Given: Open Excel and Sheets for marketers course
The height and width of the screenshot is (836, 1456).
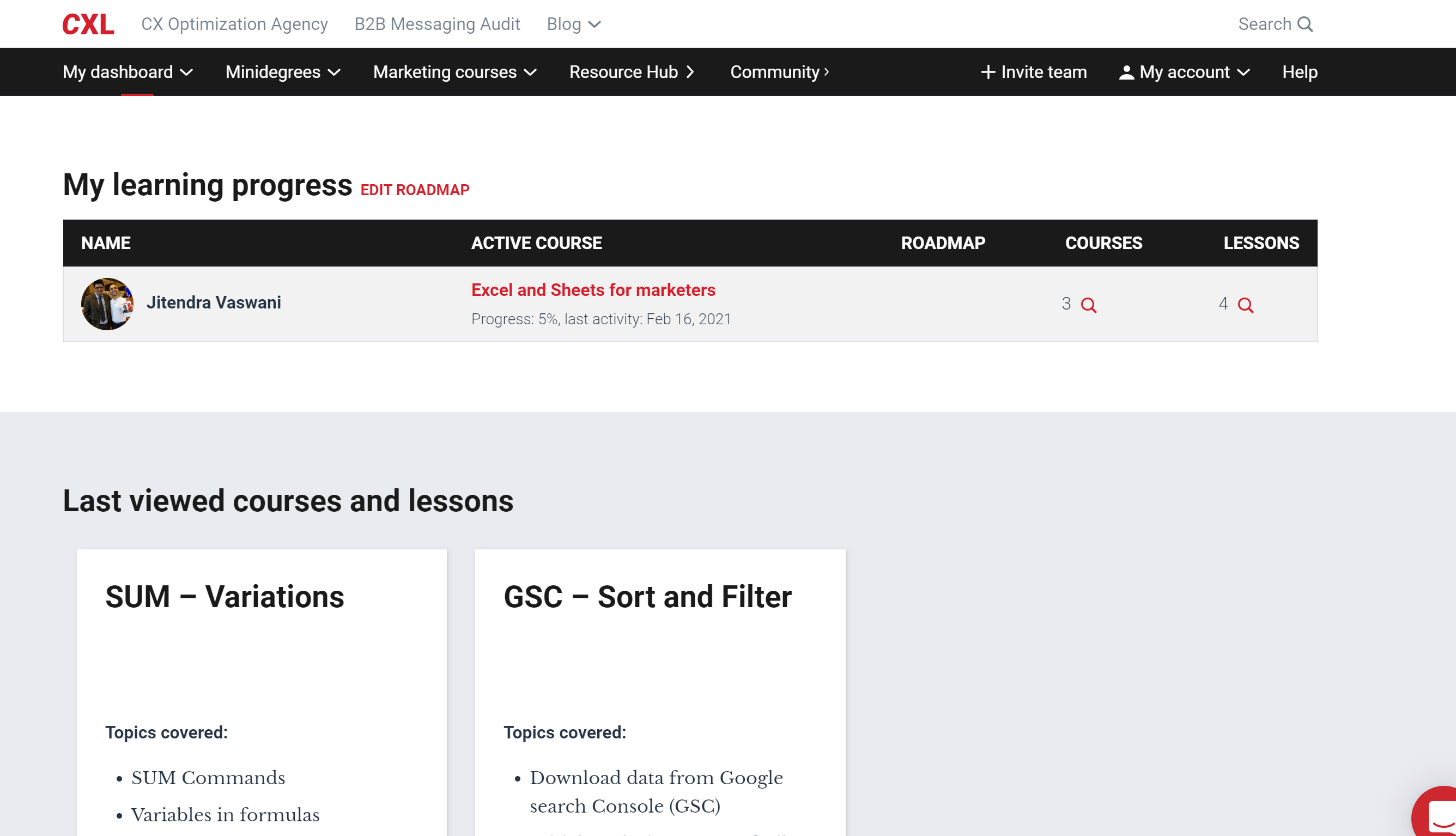Looking at the screenshot, I should (593, 290).
